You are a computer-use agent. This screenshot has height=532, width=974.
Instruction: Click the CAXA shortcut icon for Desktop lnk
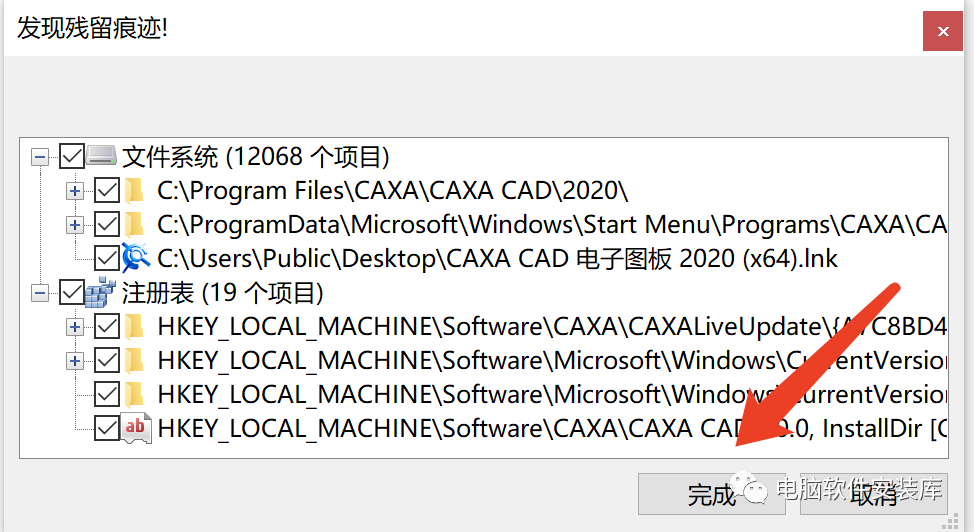pyautogui.click(x=135, y=258)
